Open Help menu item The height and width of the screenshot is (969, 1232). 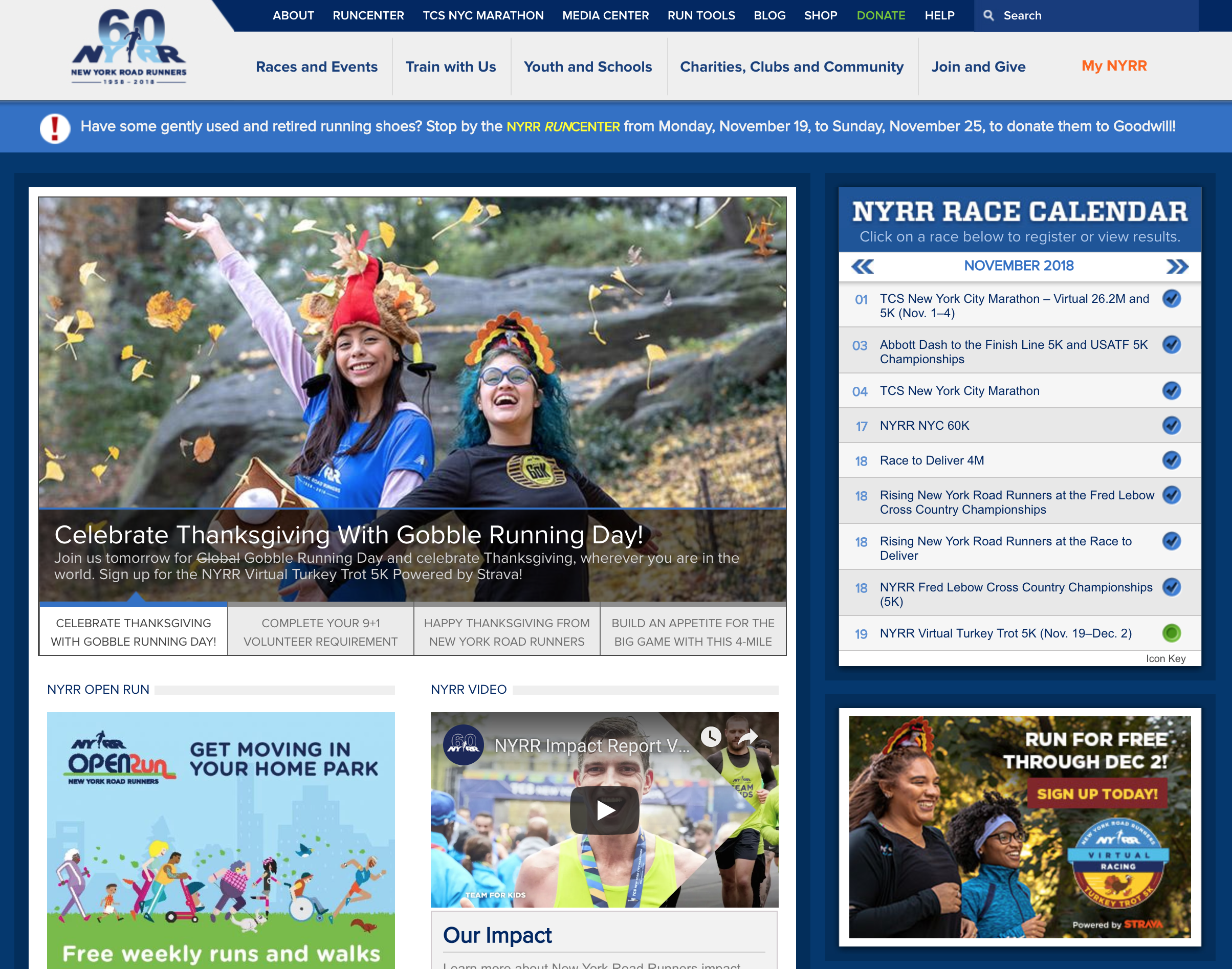939,15
